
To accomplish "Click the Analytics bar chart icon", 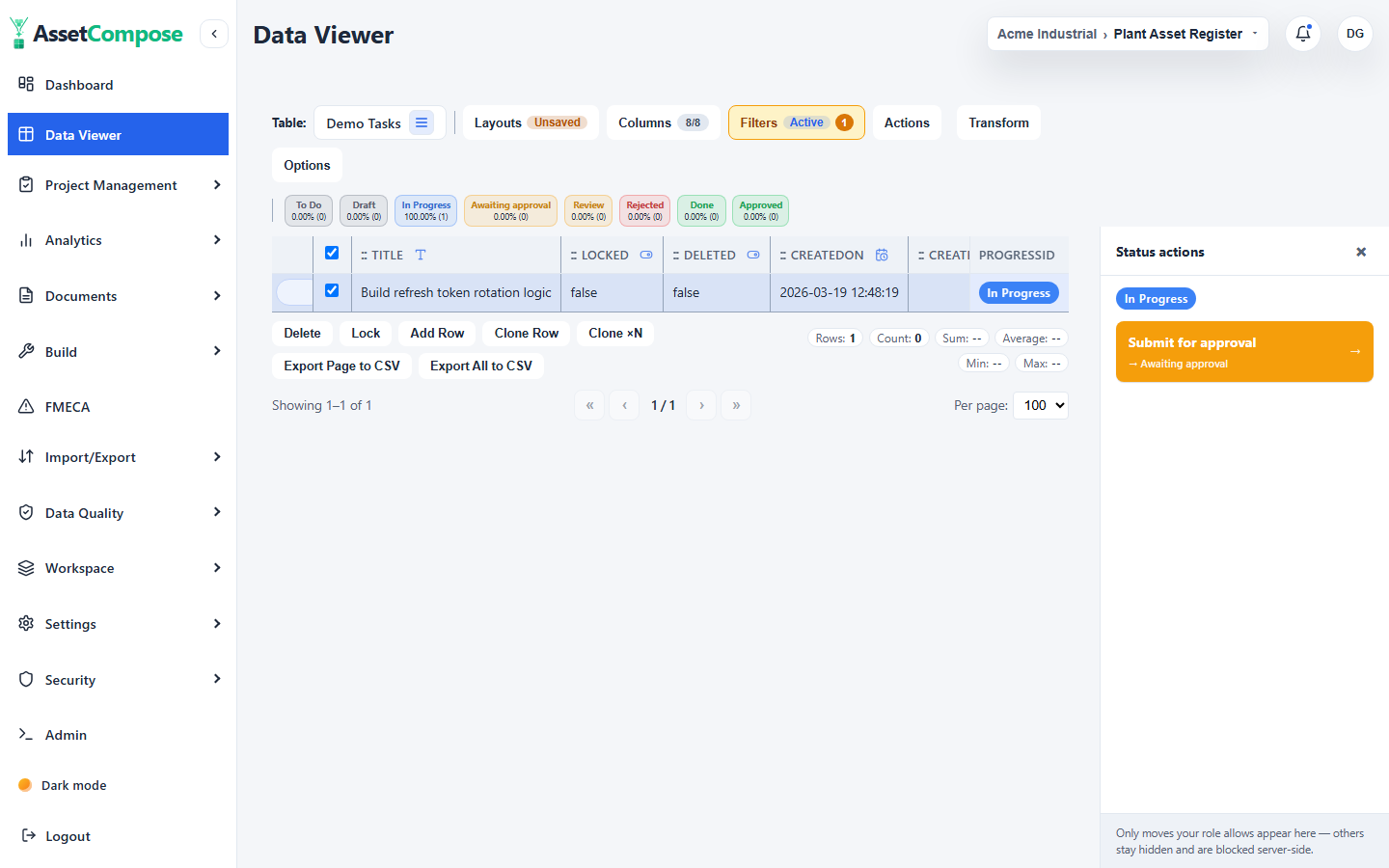I will tap(26, 240).
